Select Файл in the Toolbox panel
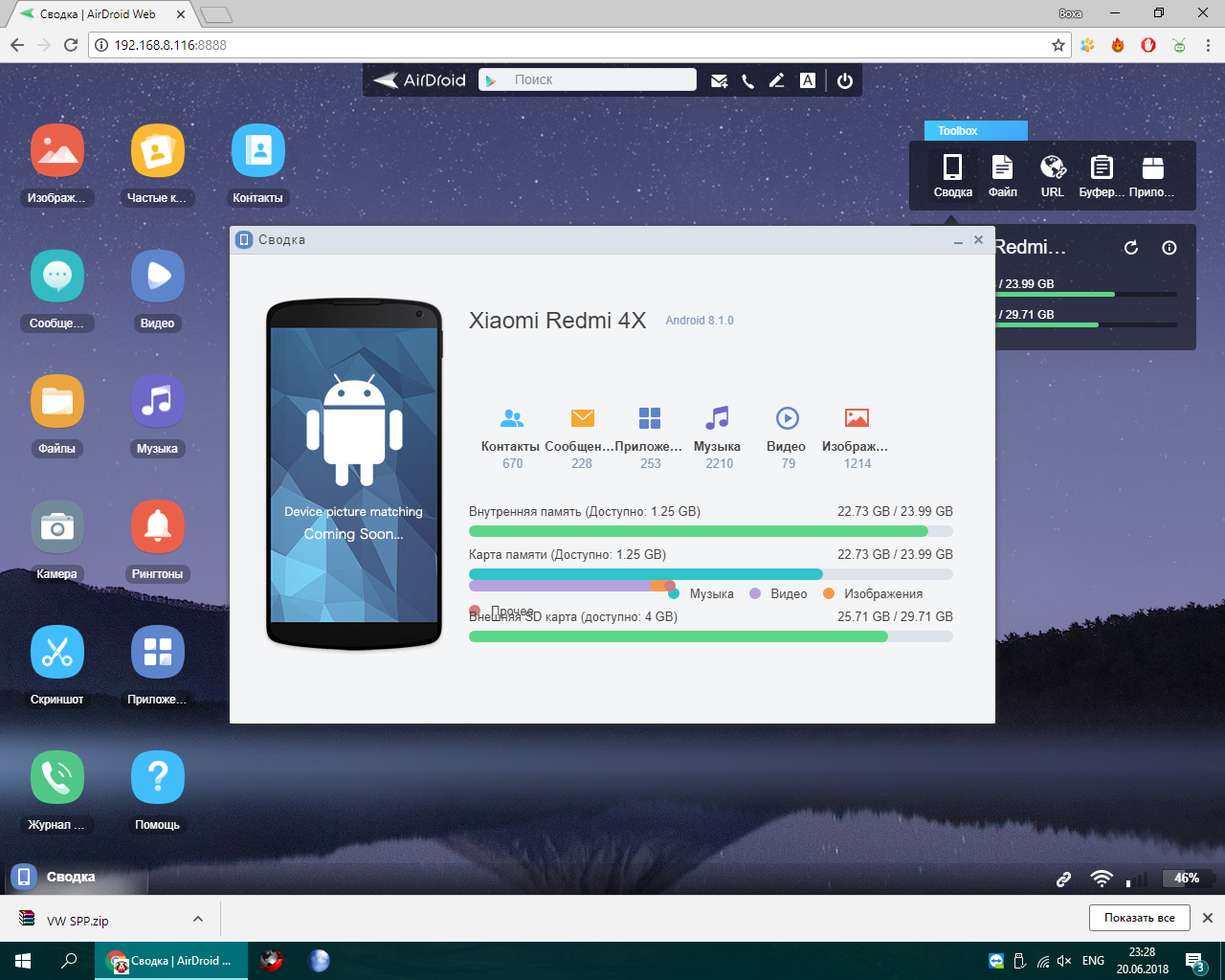Image resolution: width=1225 pixels, height=980 pixels. coord(1003,176)
